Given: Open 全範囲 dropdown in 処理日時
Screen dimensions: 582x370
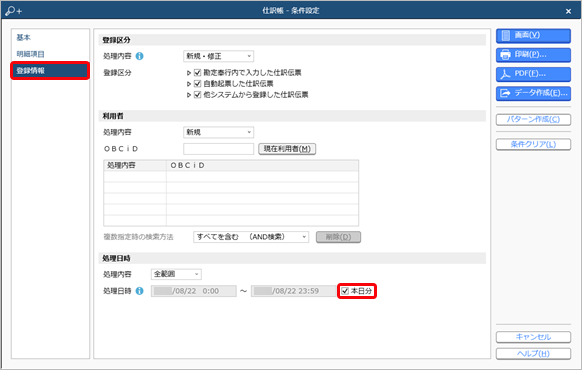Looking at the screenshot, I should pos(176,274).
